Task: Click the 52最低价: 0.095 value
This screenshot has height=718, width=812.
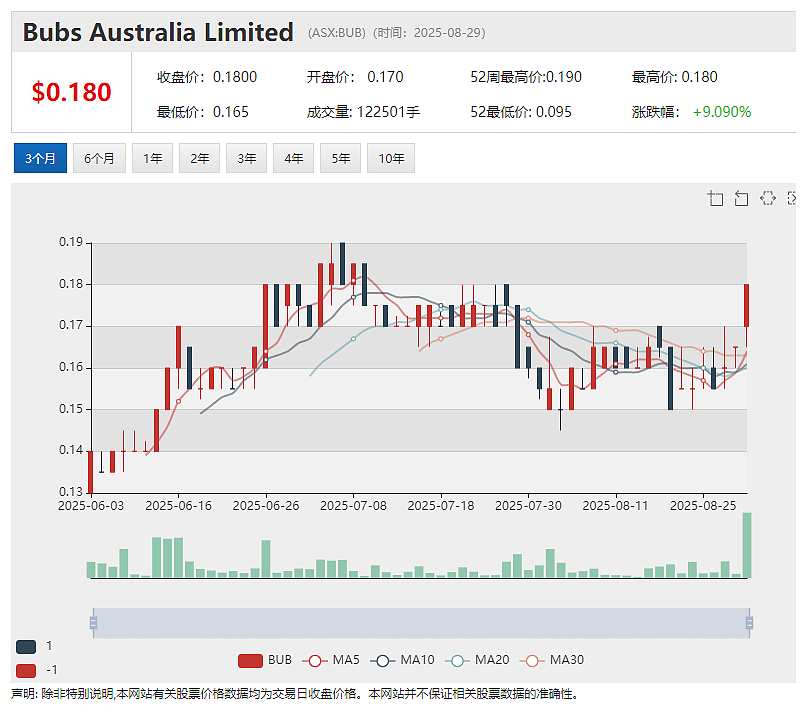Action: 520,112
